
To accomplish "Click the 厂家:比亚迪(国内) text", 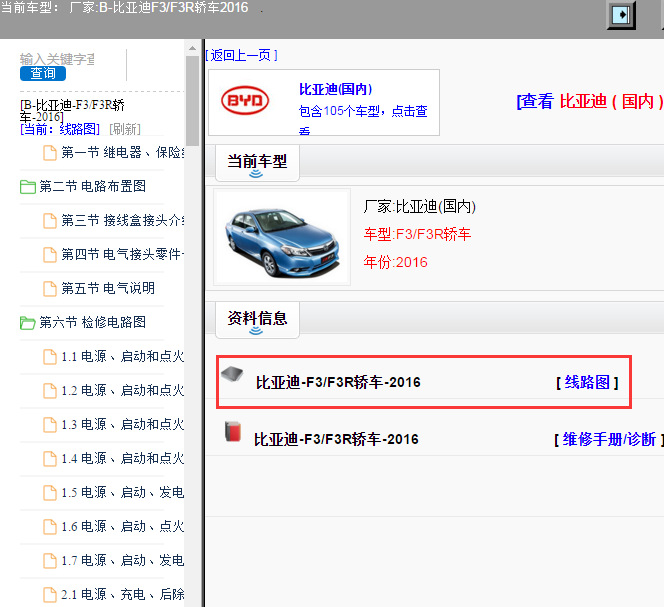I will click(x=420, y=207).
